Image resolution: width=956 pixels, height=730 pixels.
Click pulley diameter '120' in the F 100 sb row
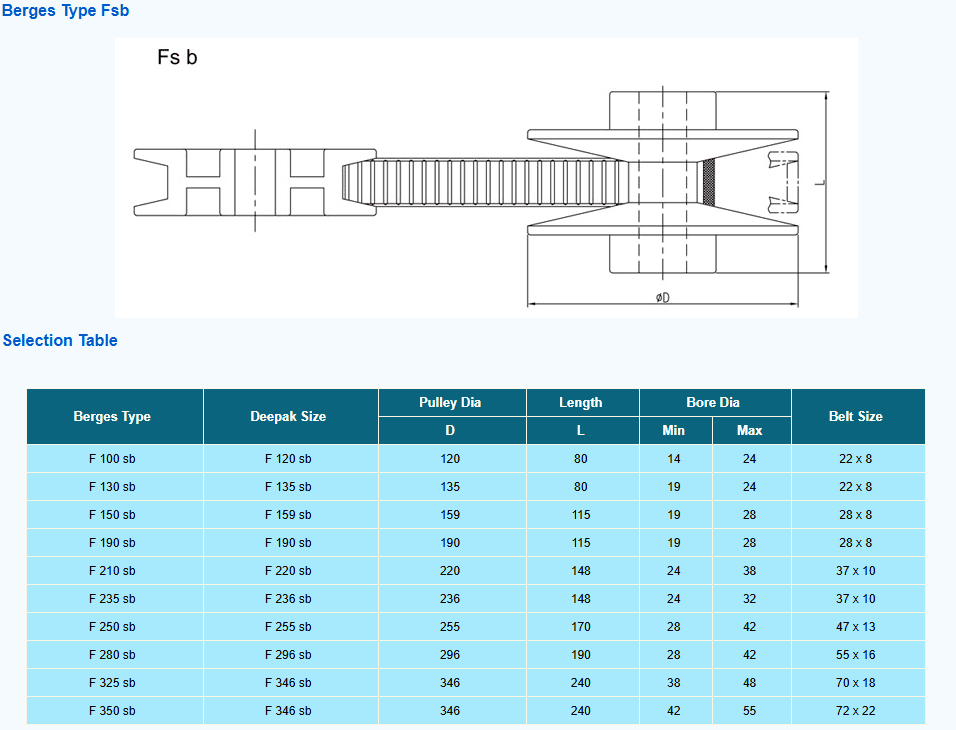pos(450,459)
